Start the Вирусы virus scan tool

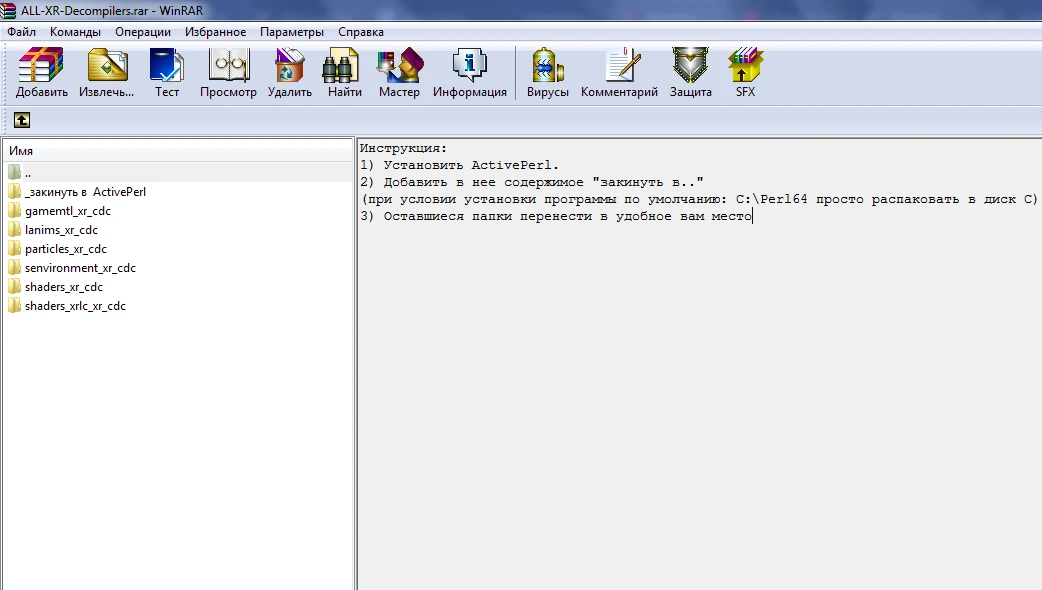tap(548, 73)
